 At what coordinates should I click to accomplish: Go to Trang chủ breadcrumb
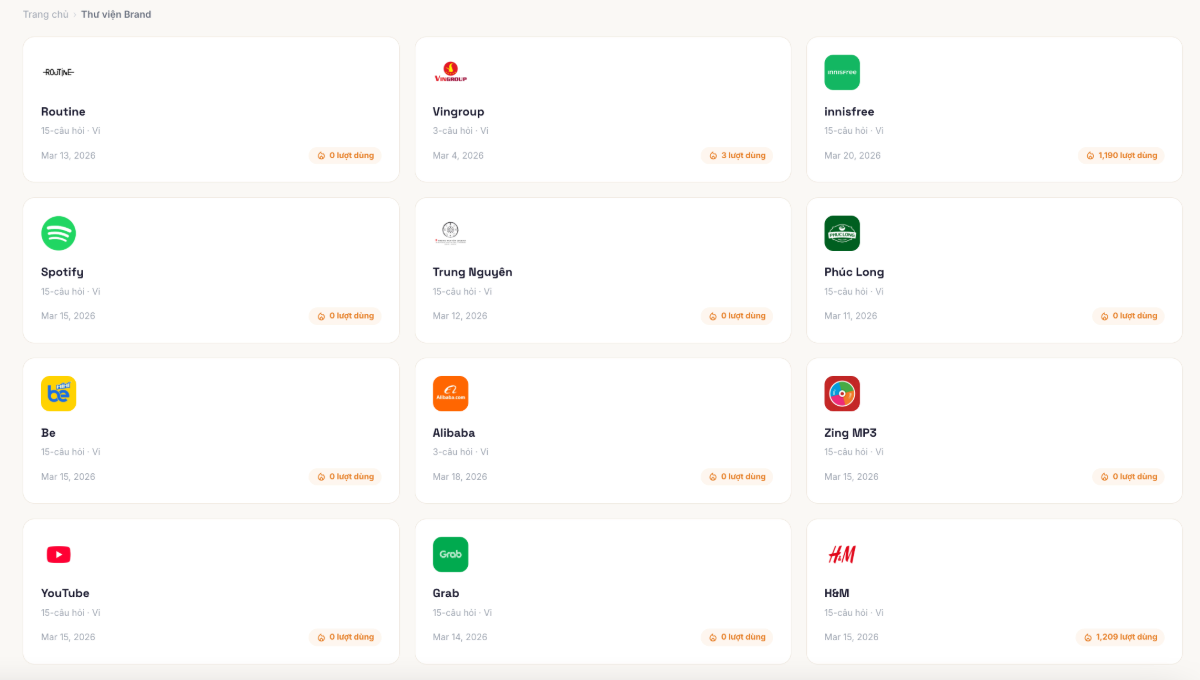tap(46, 15)
